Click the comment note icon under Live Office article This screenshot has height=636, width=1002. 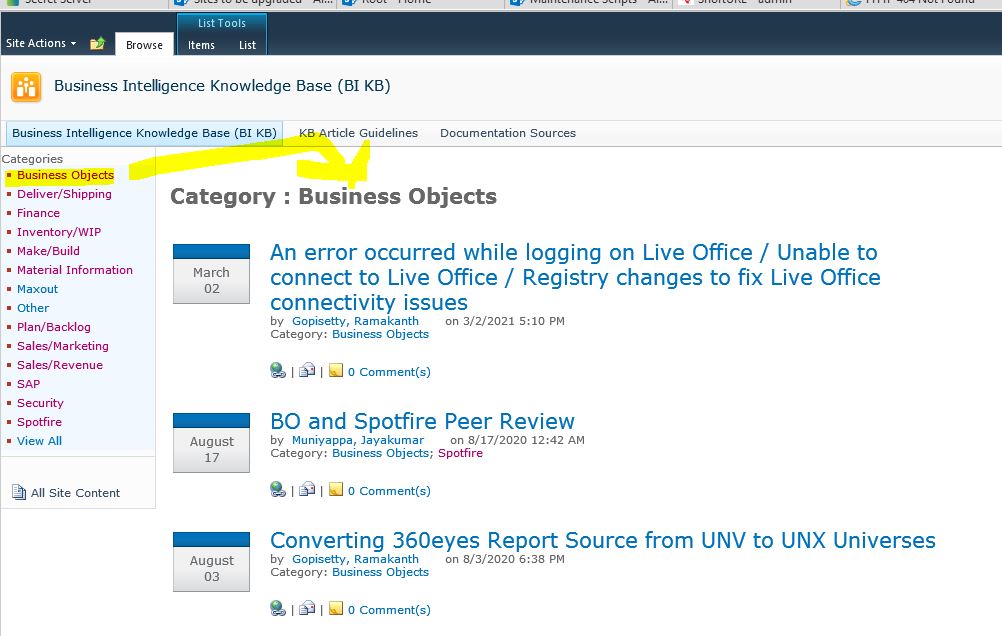pyautogui.click(x=335, y=370)
